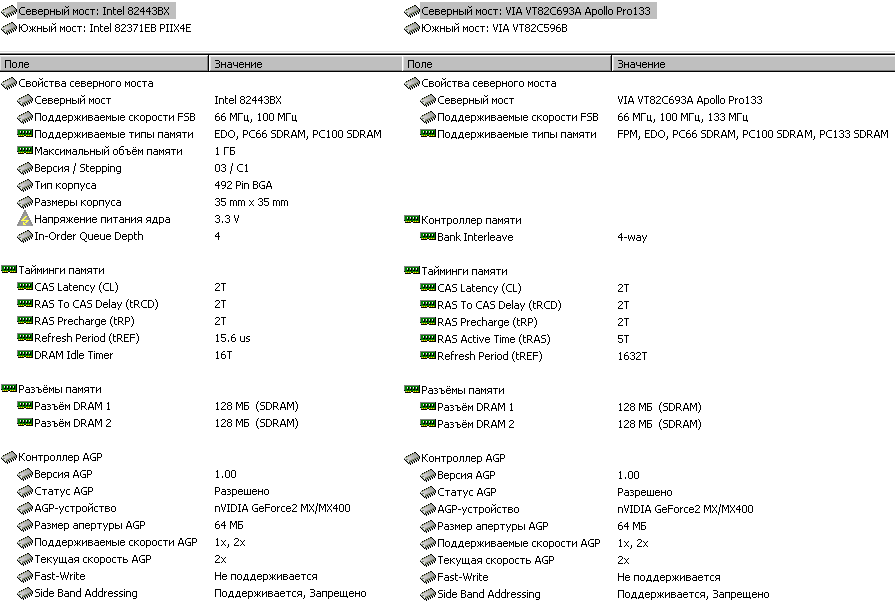Click the Значение column header on the right table
This screenshot has width=895, height=606.
click(x=750, y=63)
